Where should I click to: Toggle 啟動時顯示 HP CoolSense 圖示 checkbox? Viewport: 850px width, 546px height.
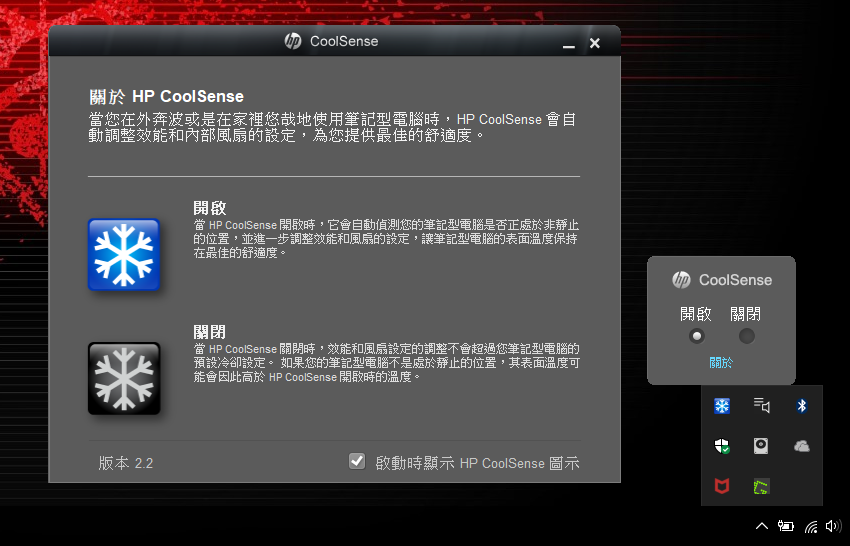tap(357, 461)
